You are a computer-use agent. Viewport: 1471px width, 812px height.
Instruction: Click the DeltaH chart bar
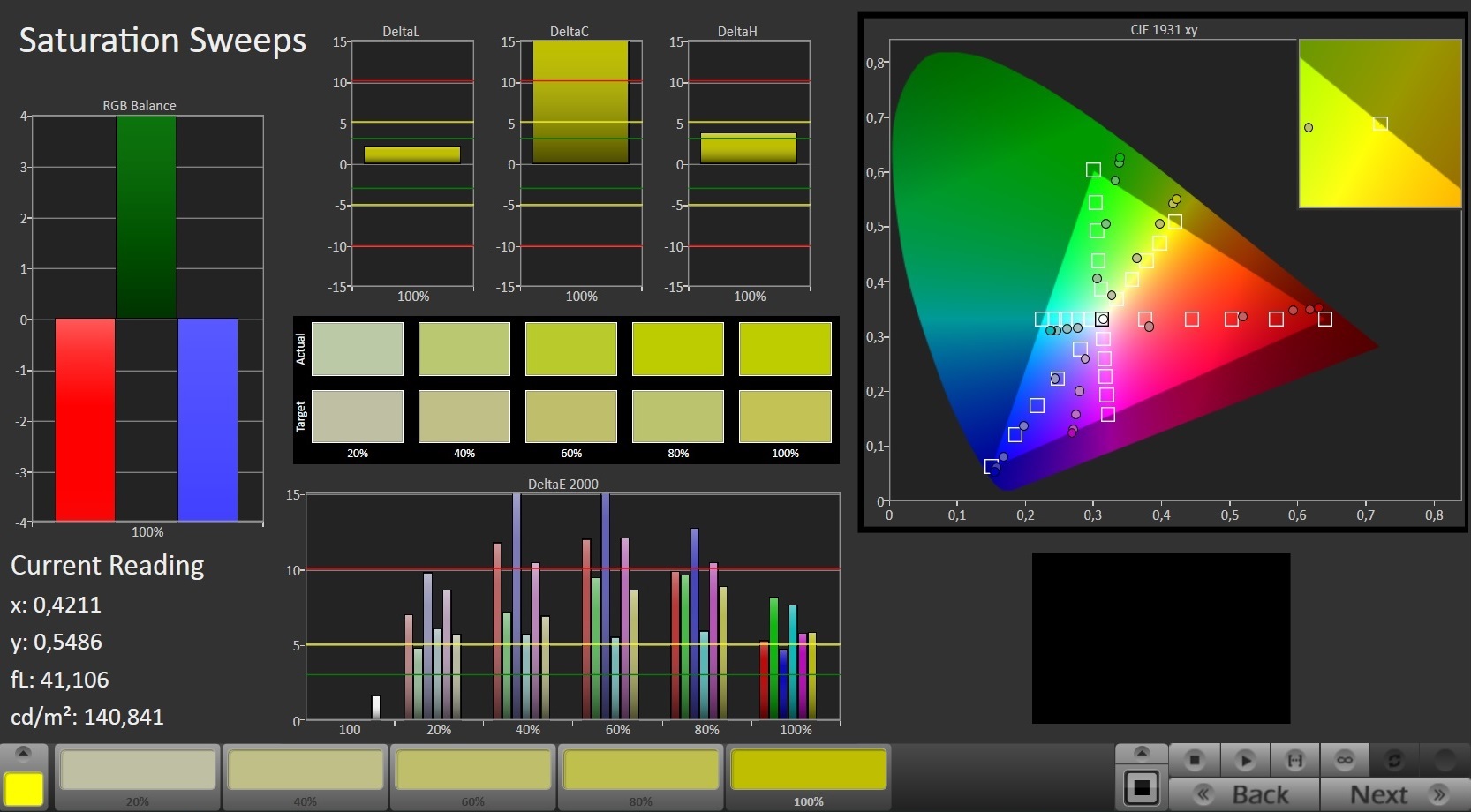click(x=749, y=148)
